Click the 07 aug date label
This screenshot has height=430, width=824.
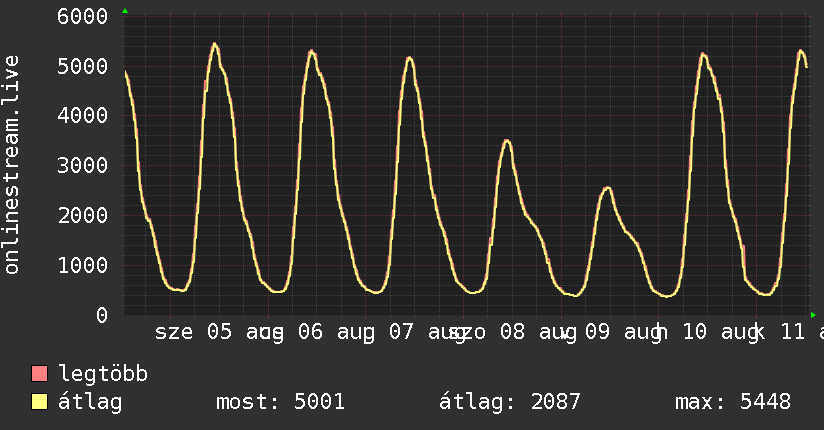click(427, 333)
